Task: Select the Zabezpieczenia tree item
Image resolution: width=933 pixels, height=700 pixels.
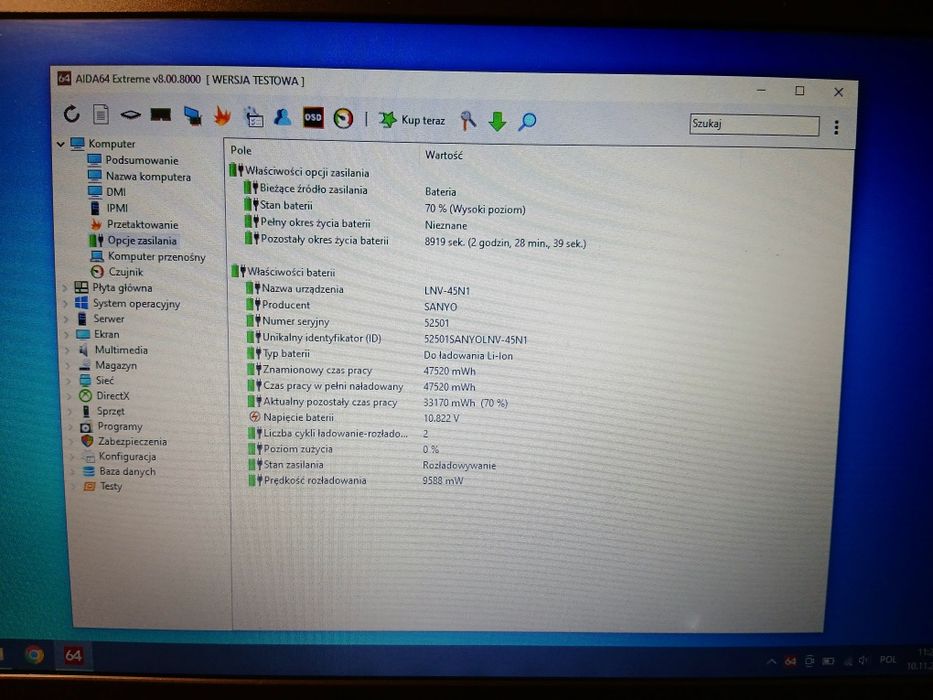Action: coord(132,442)
